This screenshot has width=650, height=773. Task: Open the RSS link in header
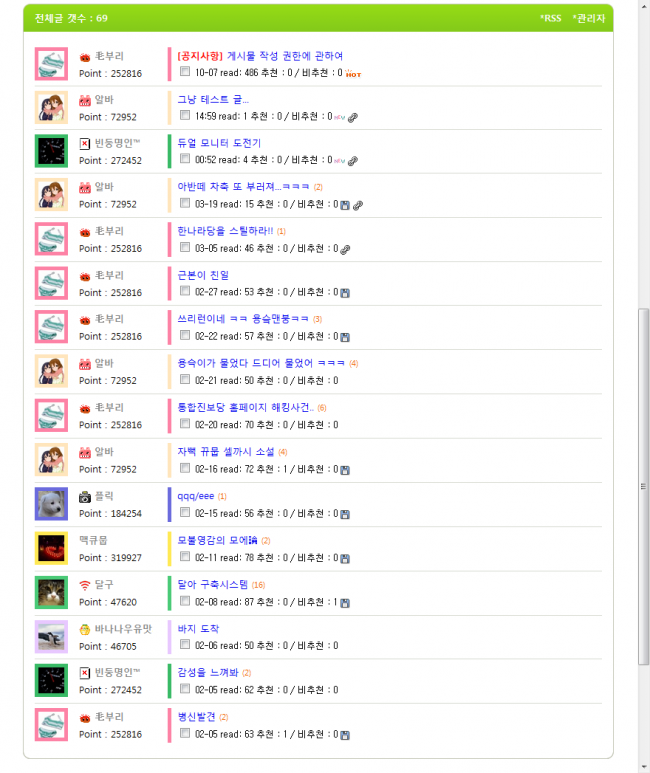tap(550, 18)
